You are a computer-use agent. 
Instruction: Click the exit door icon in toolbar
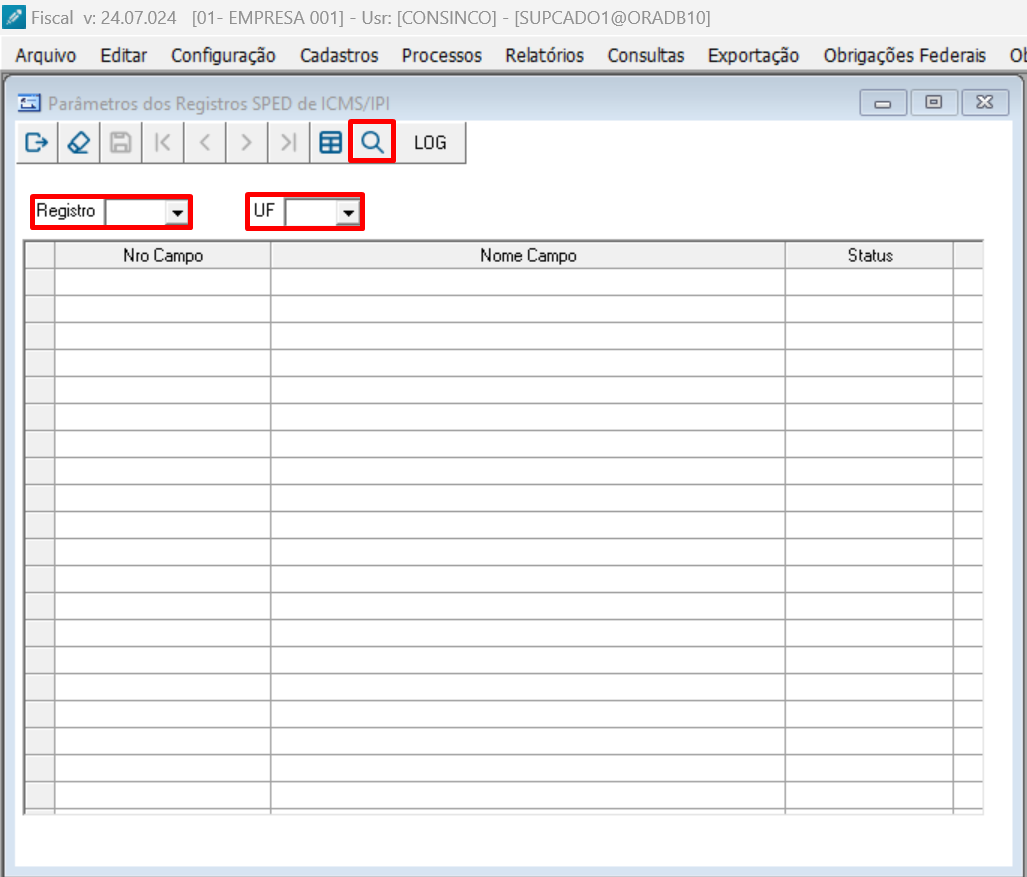(x=37, y=142)
